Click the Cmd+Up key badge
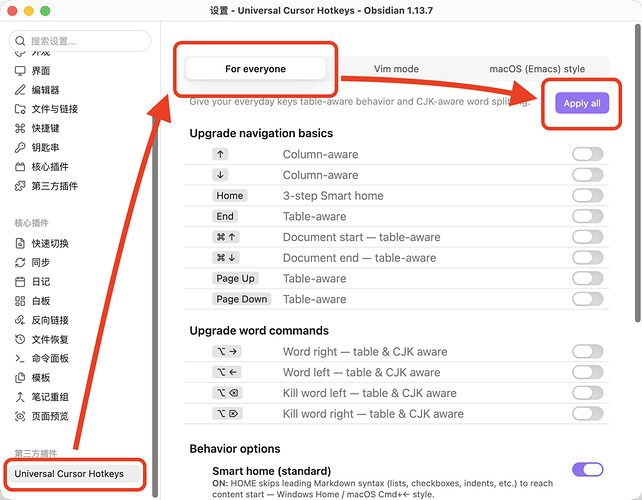 [226, 237]
